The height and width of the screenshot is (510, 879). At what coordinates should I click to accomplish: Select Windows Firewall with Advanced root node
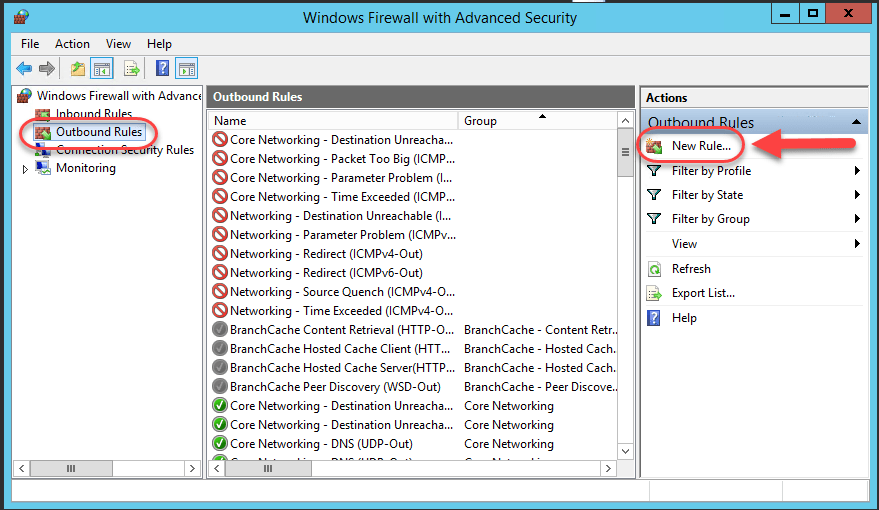tap(119, 96)
